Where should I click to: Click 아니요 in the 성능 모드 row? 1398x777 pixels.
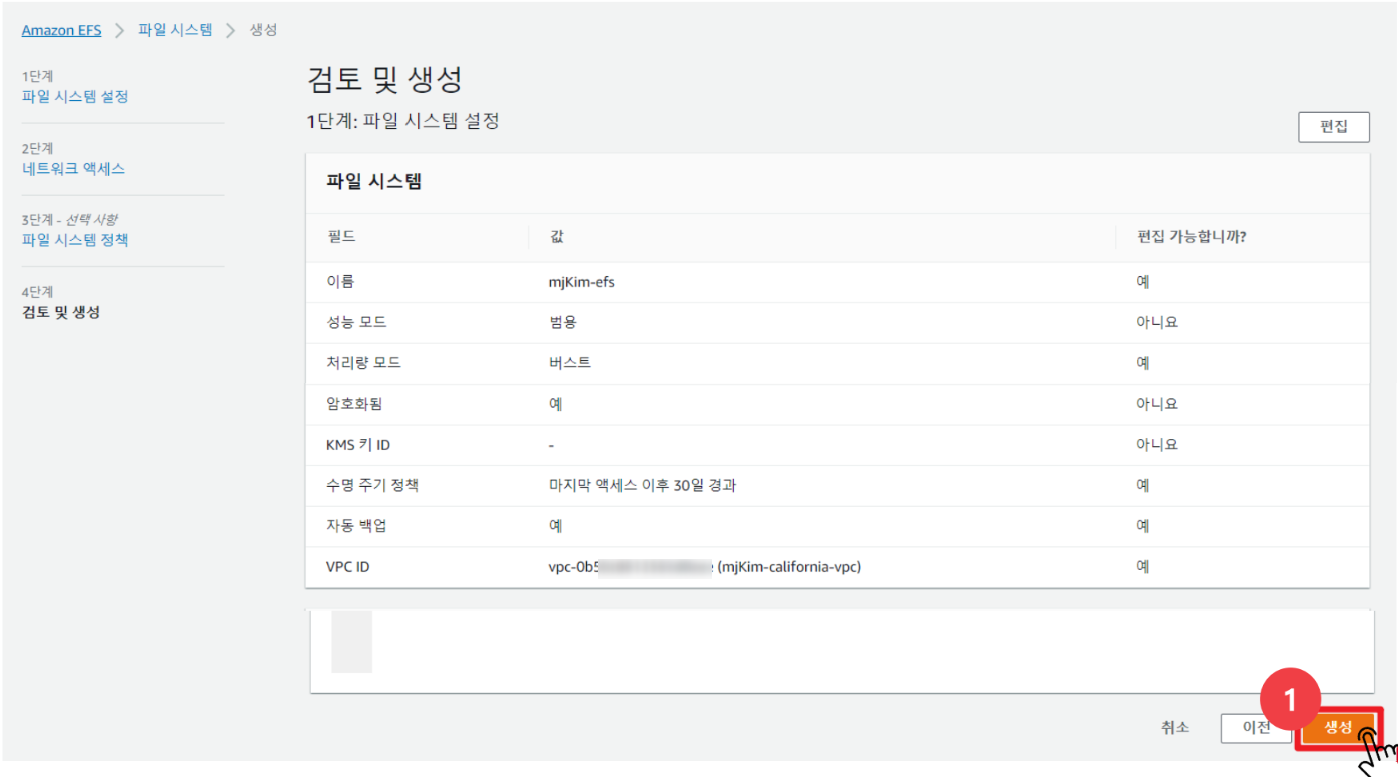click(1157, 323)
